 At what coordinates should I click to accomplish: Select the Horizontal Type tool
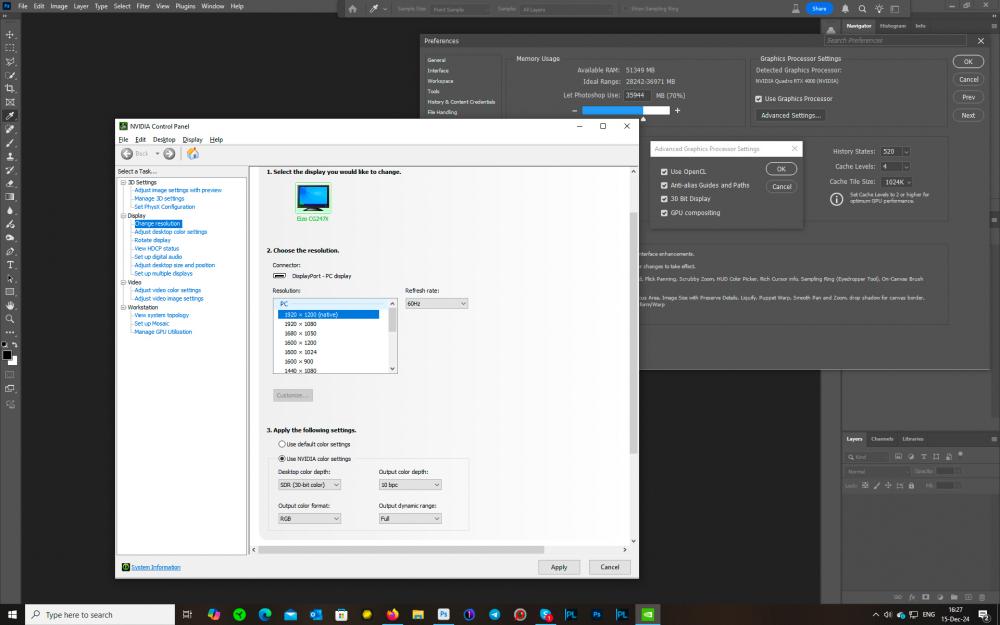point(10,265)
